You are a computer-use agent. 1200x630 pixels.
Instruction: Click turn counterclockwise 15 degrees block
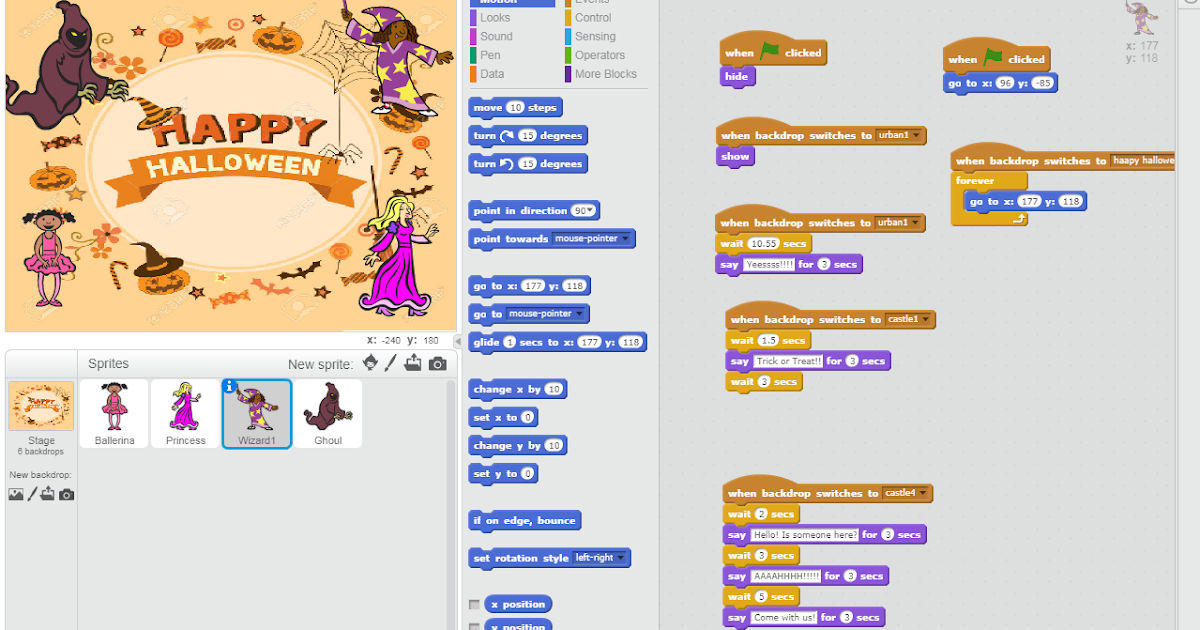click(x=528, y=163)
